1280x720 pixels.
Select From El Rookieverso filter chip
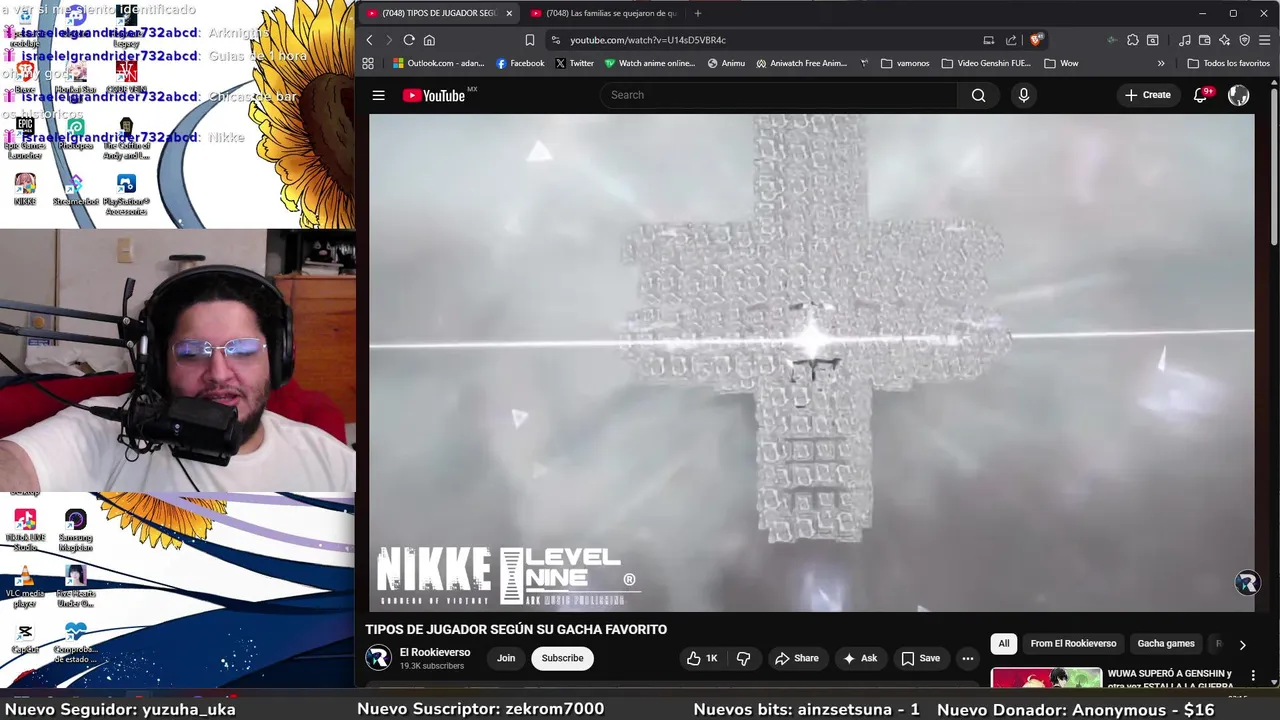[x=1073, y=644]
